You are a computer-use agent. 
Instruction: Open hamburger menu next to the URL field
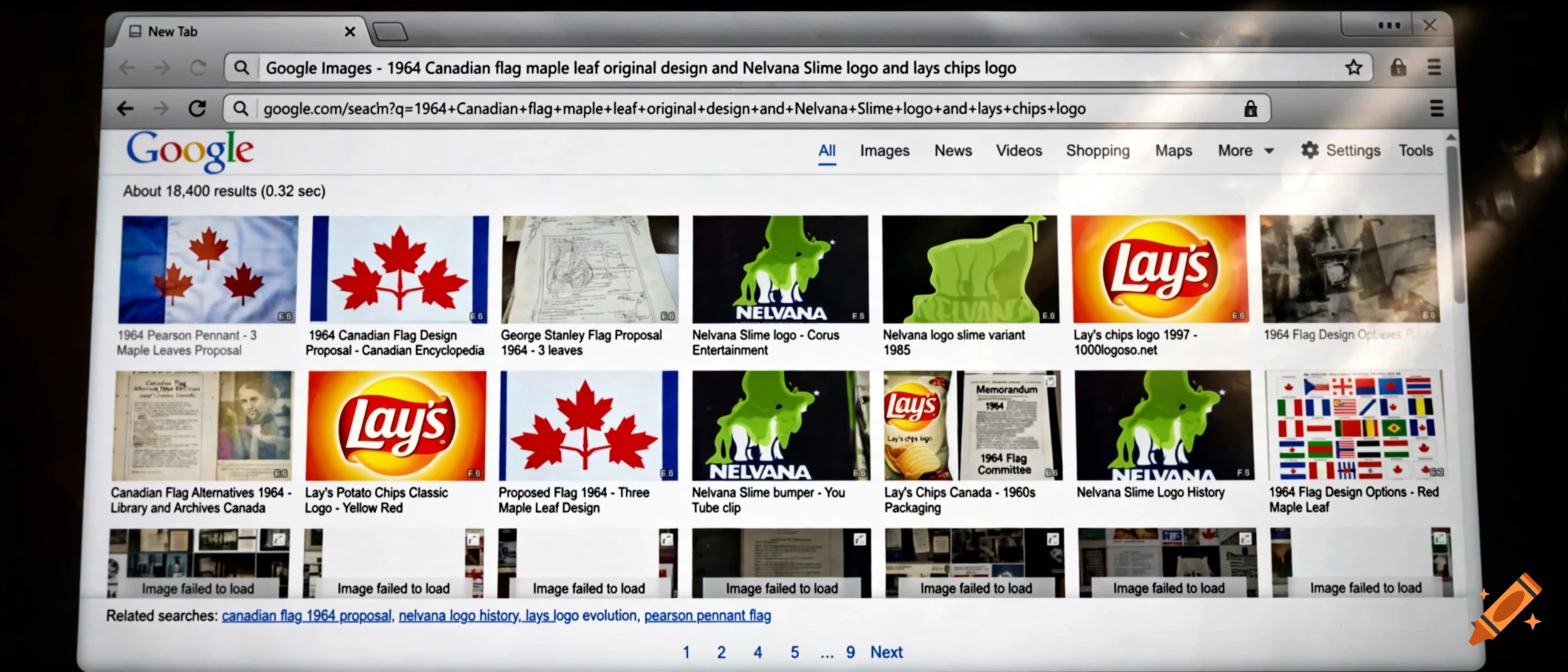[x=1437, y=108]
